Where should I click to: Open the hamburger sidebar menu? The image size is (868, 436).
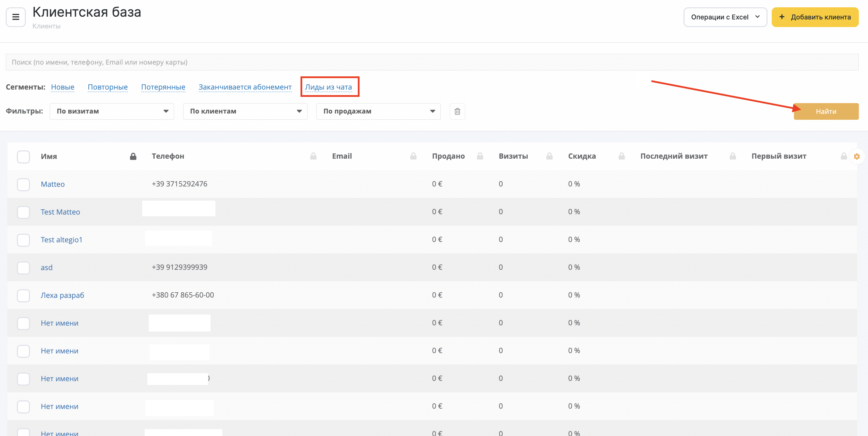pos(17,18)
